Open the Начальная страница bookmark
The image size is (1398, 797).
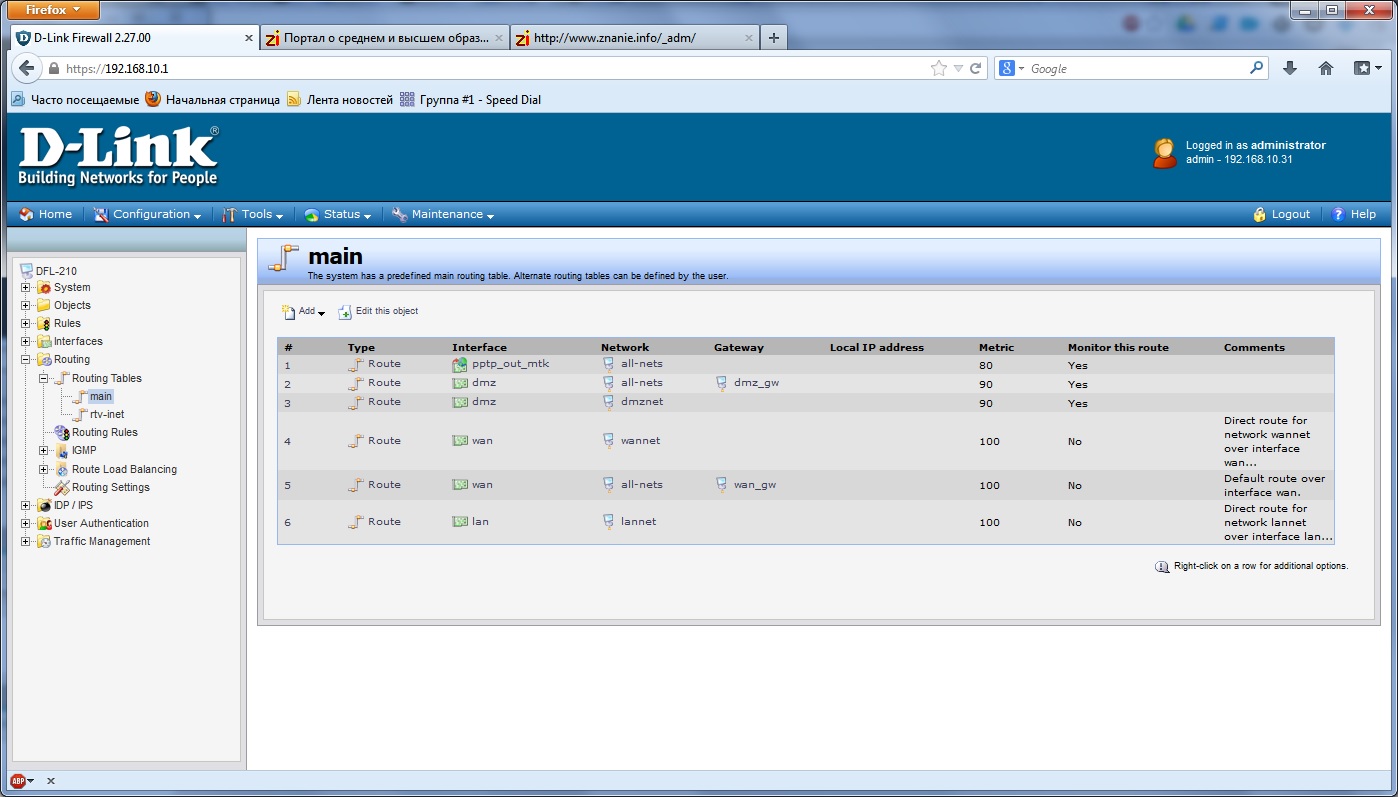pyautogui.click(x=213, y=100)
